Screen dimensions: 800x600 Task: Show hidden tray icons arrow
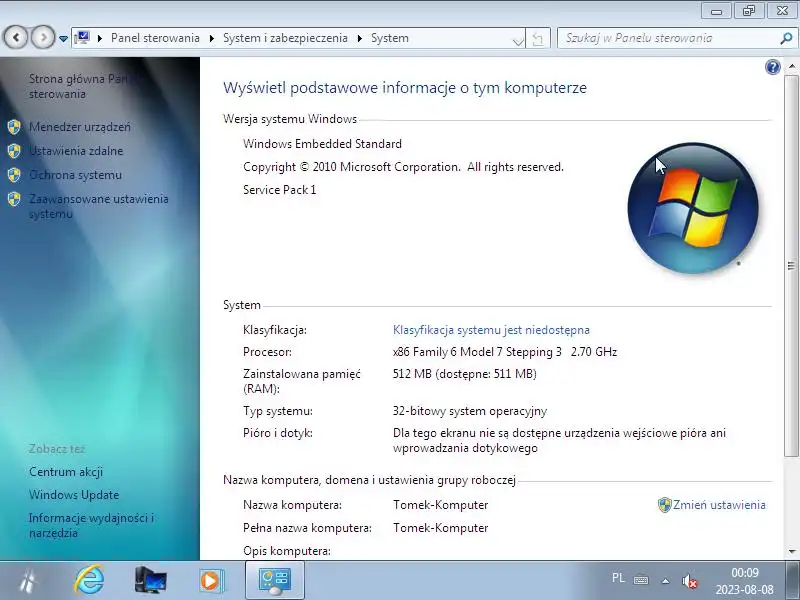[665, 580]
